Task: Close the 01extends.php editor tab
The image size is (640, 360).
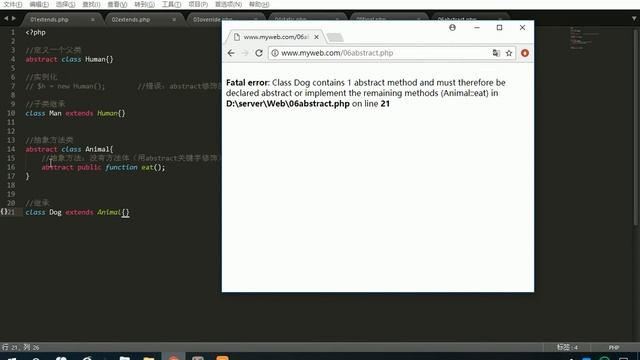Action: tap(93, 20)
